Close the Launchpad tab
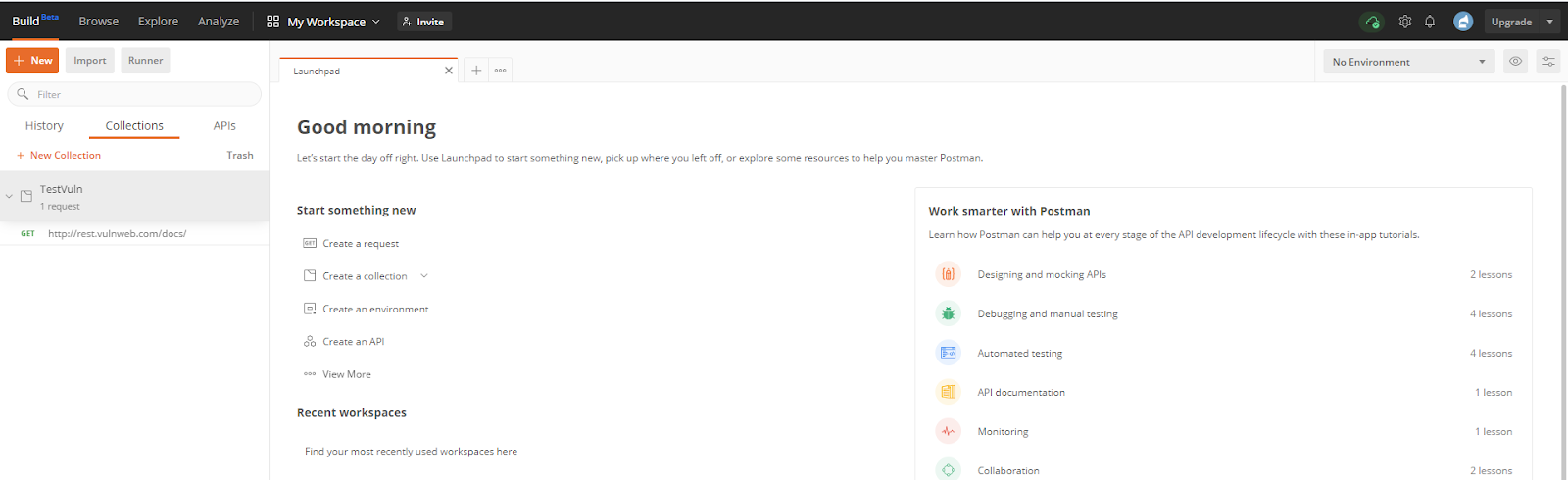 pyautogui.click(x=449, y=71)
